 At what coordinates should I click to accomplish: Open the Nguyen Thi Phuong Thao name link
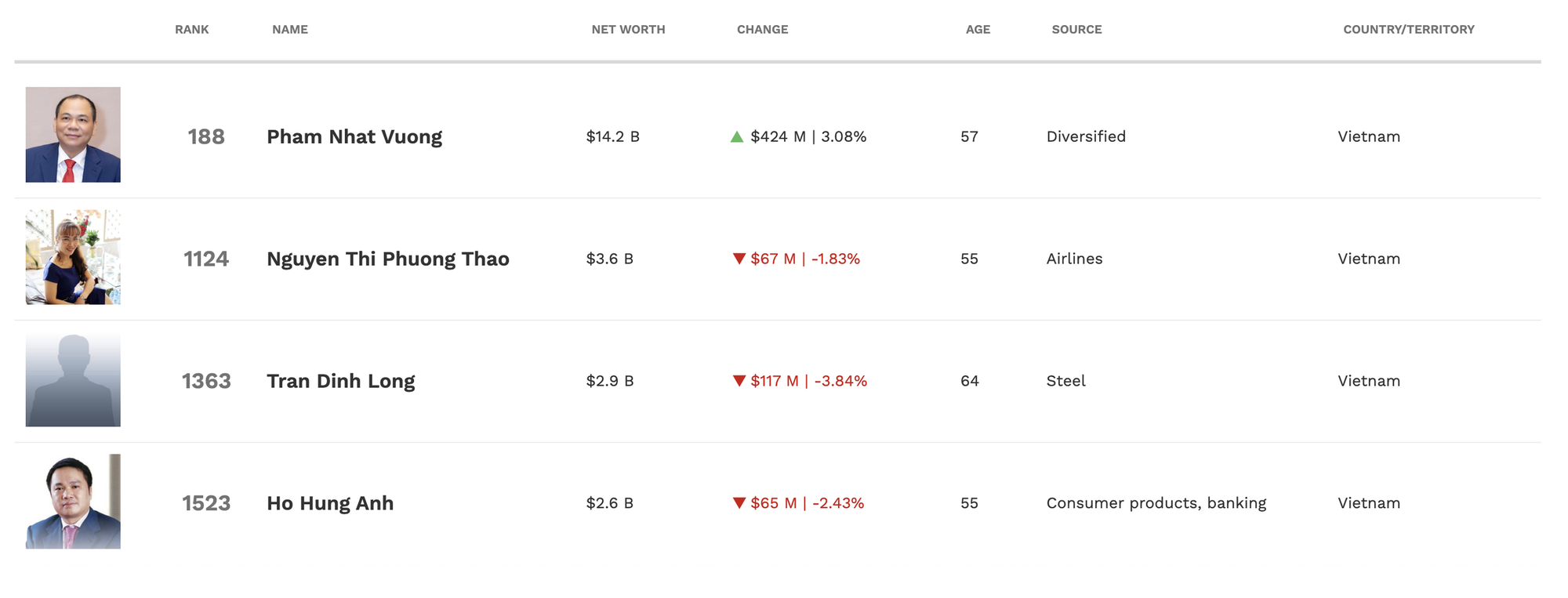pyautogui.click(x=388, y=259)
